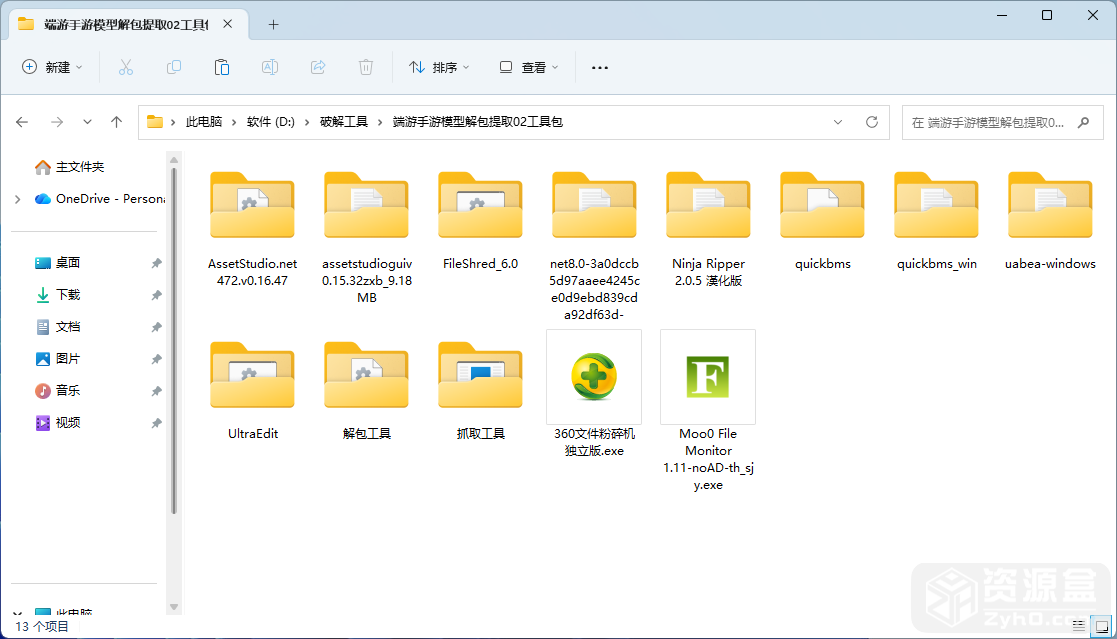Open the 排序 sort options dropdown
1117x639 pixels.
pos(441,67)
